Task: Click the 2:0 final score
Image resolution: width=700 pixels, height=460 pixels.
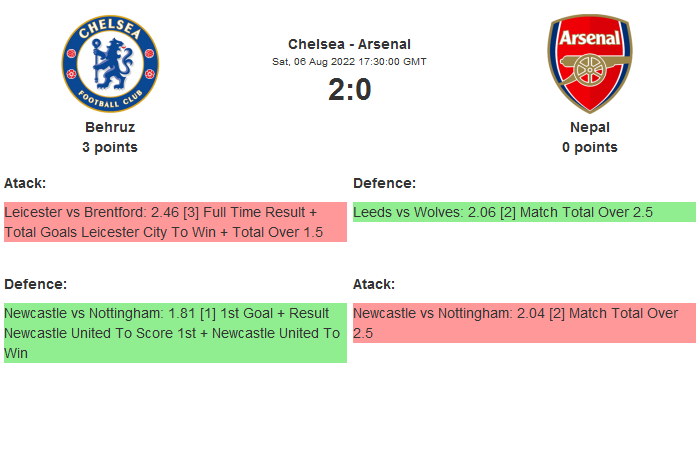Action: point(349,90)
